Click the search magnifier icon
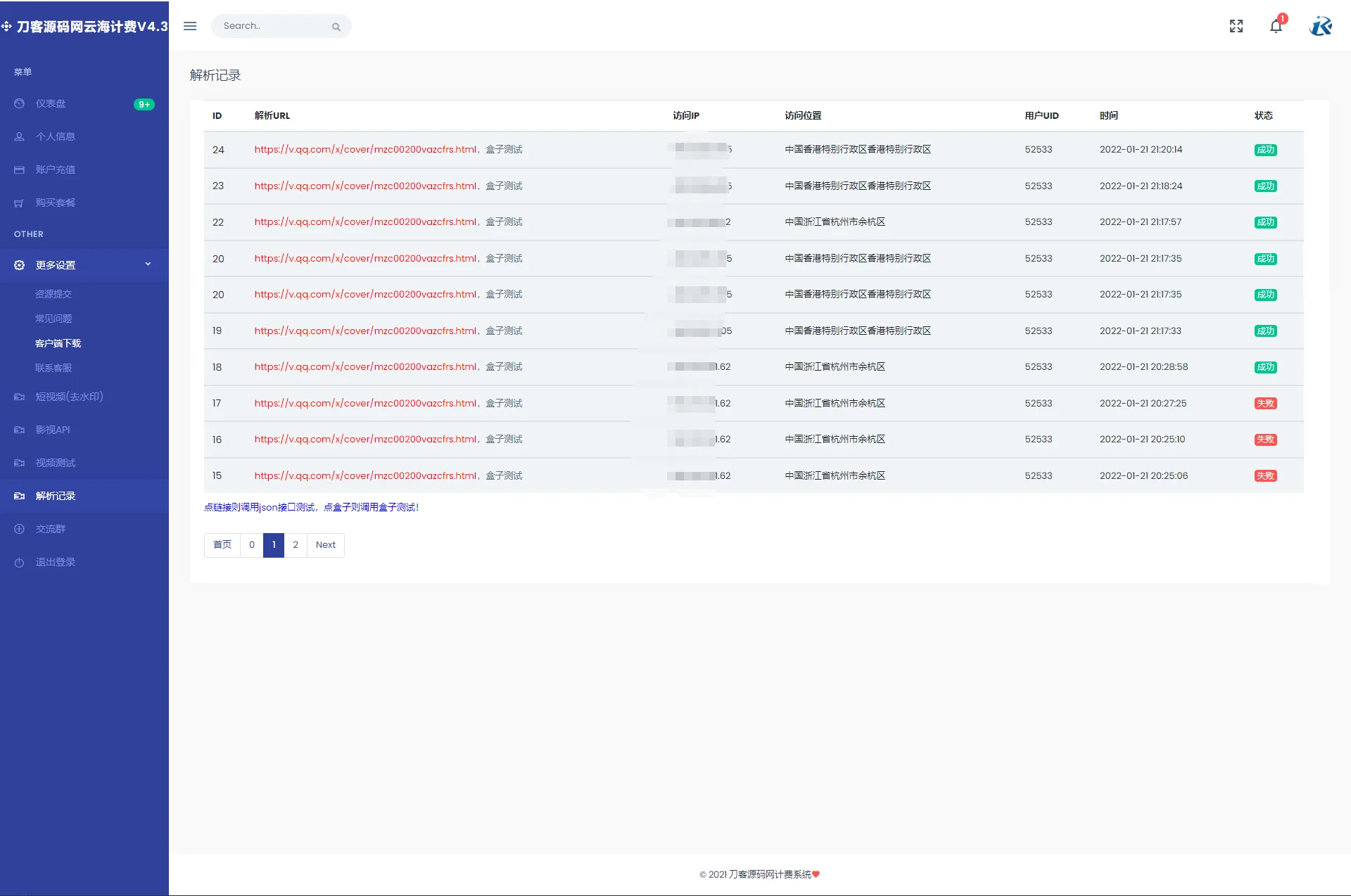The image size is (1351, 896). 336,27
